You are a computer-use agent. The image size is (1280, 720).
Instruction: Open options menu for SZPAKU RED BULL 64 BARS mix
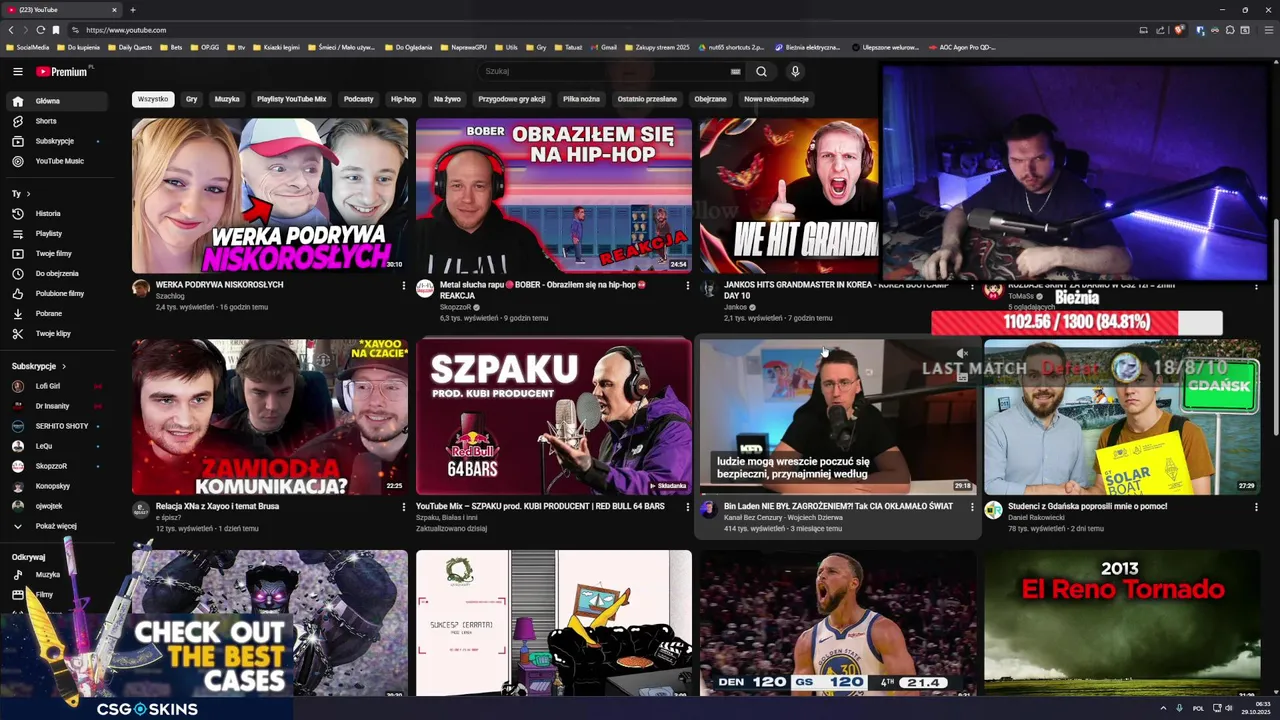point(688,508)
